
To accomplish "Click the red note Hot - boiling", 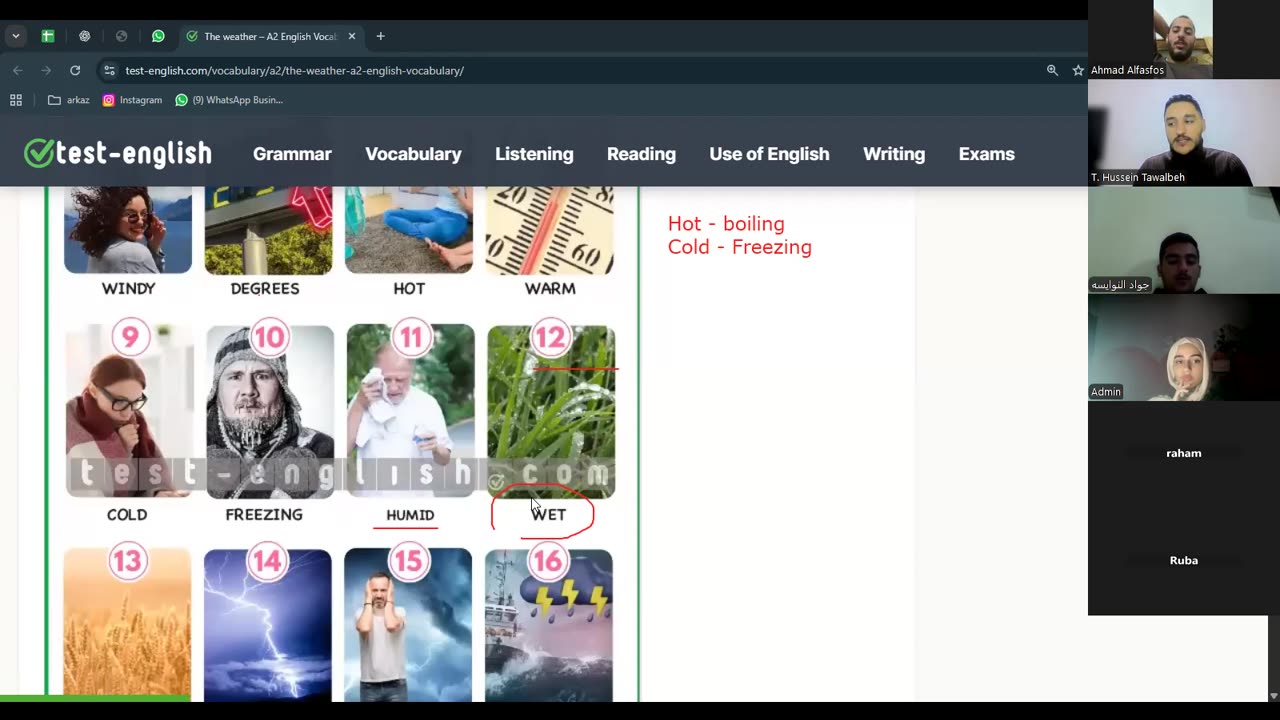I will coord(726,224).
